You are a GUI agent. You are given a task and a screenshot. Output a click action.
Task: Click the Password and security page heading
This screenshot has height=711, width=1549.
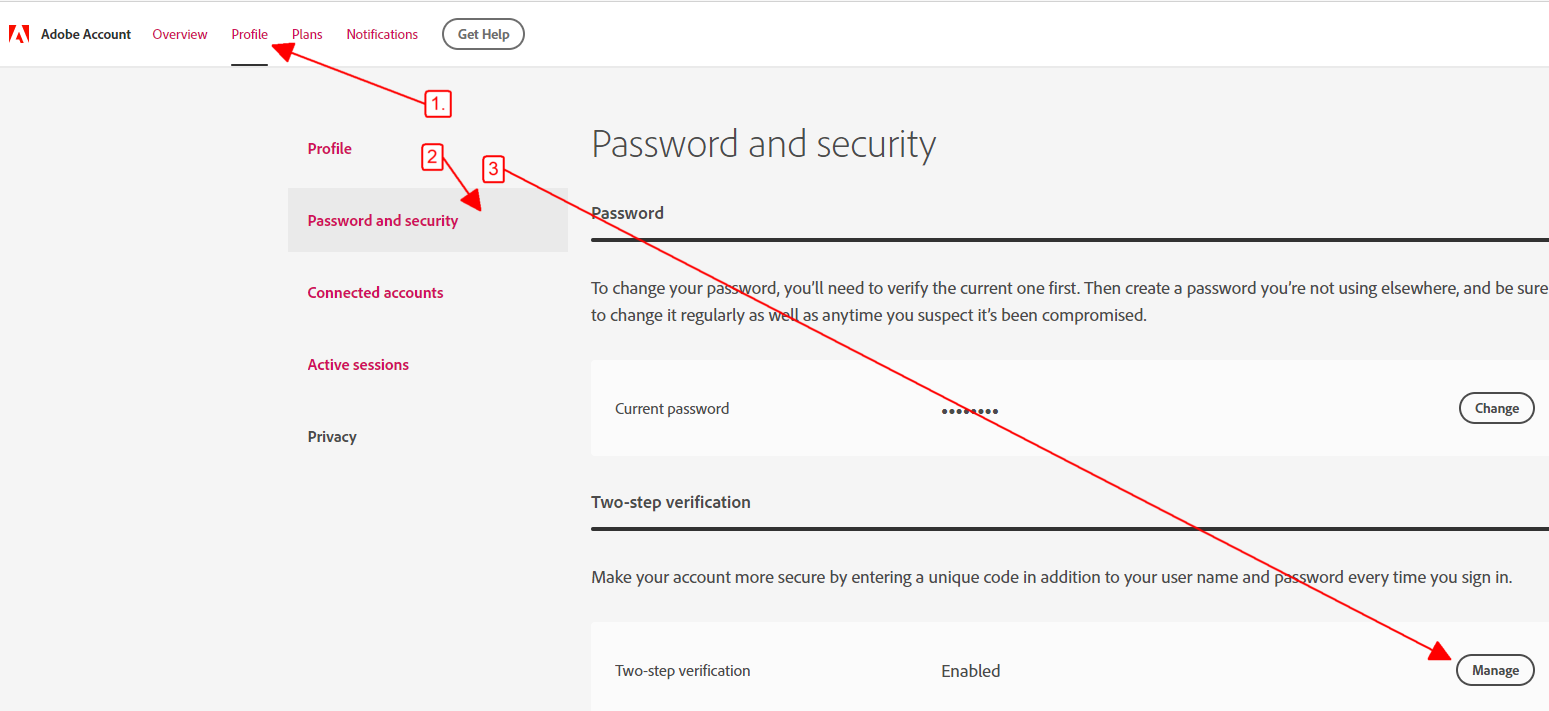coord(763,143)
